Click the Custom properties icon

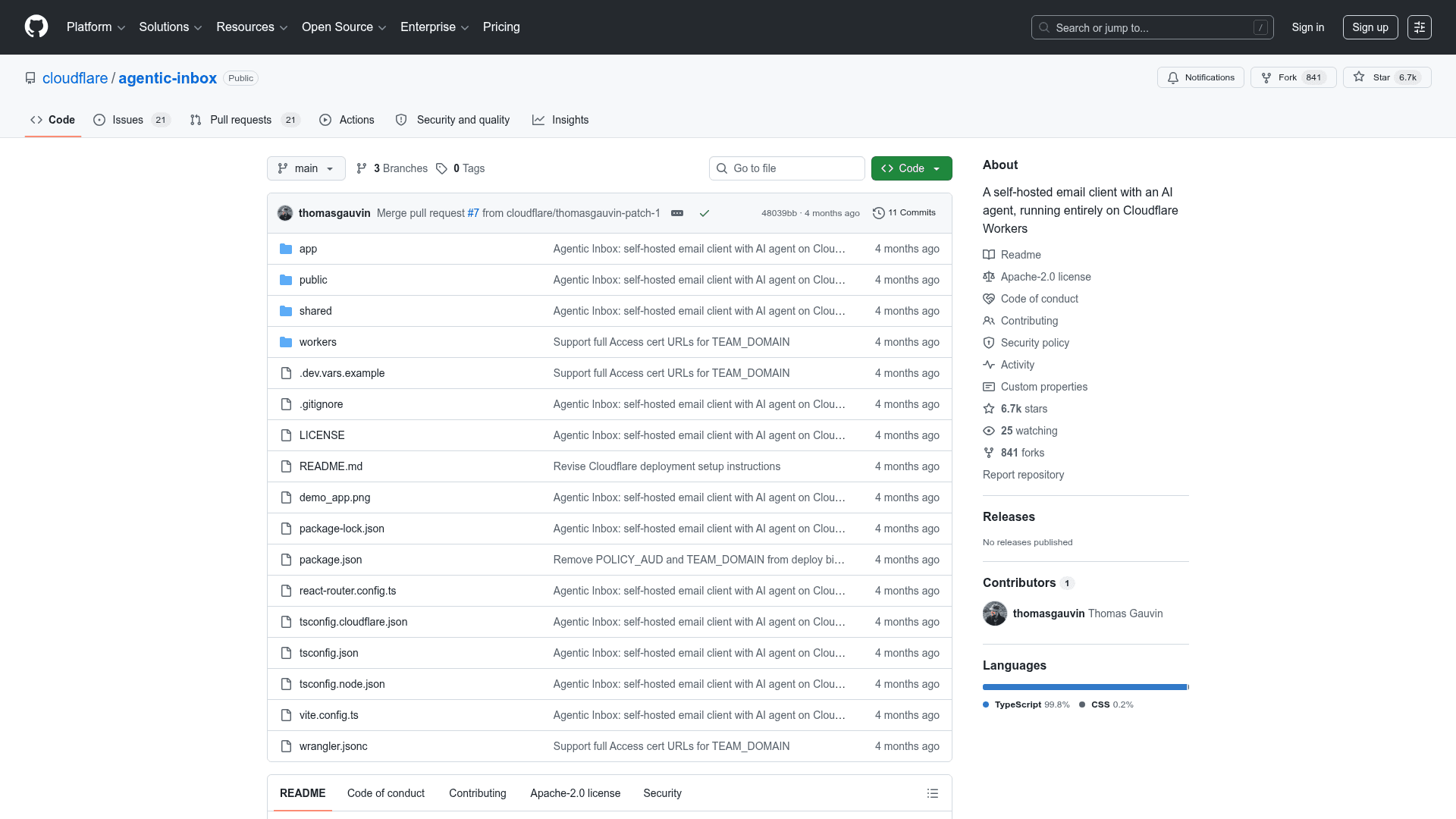click(x=989, y=387)
